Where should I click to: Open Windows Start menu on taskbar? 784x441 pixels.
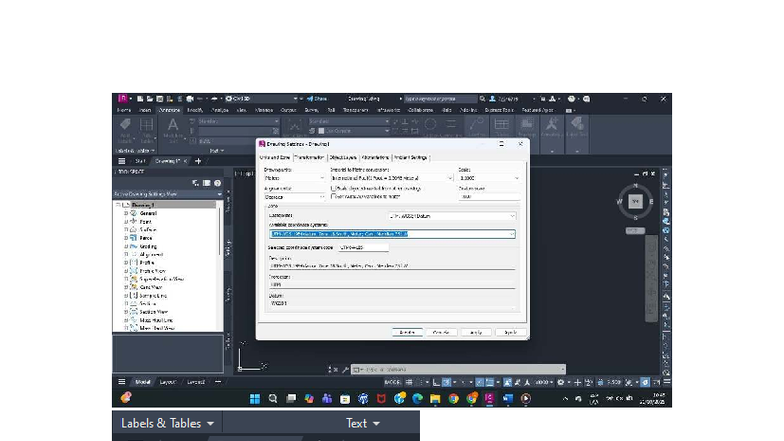click(255, 398)
